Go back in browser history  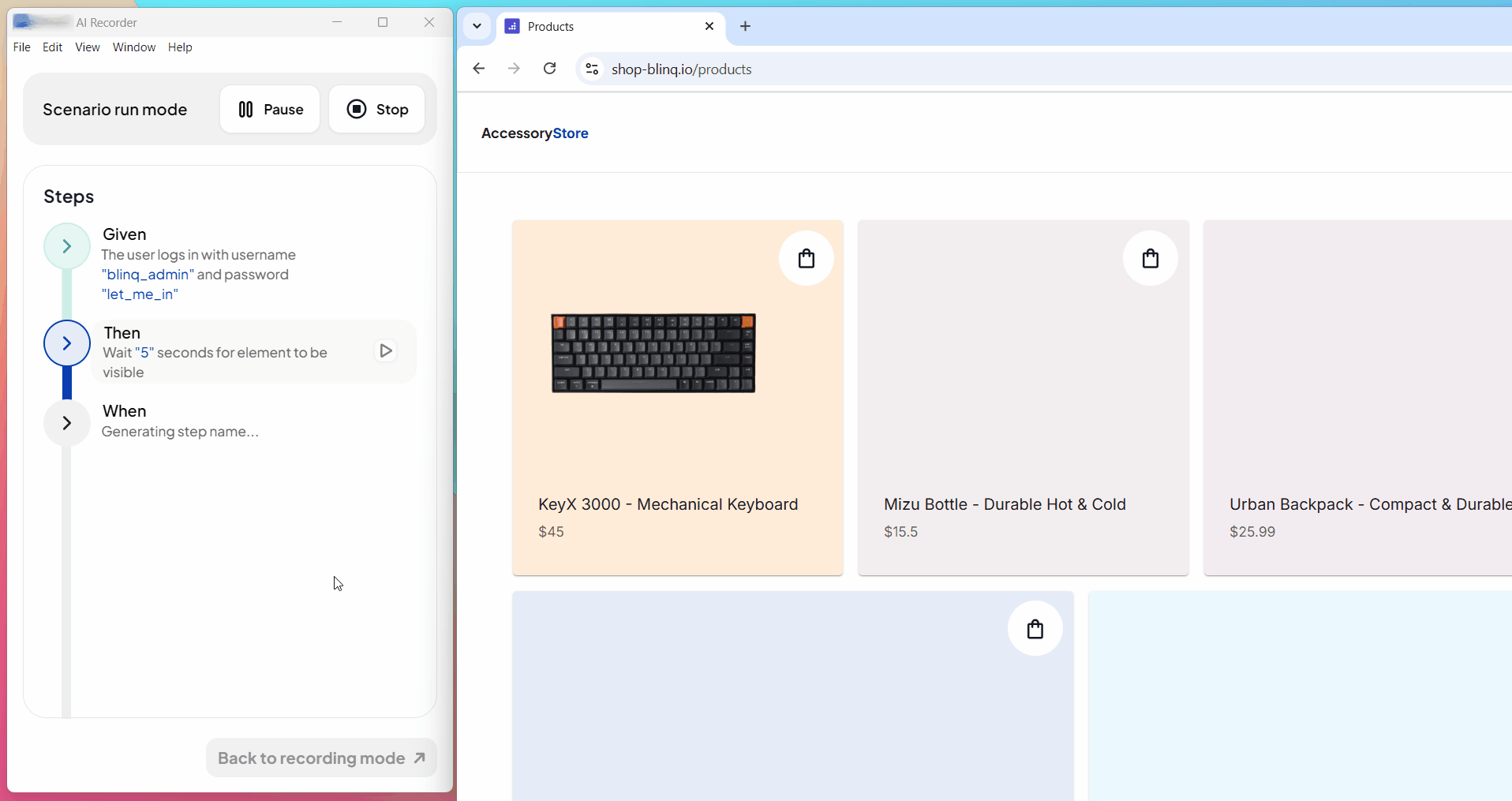tap(479, 69)
